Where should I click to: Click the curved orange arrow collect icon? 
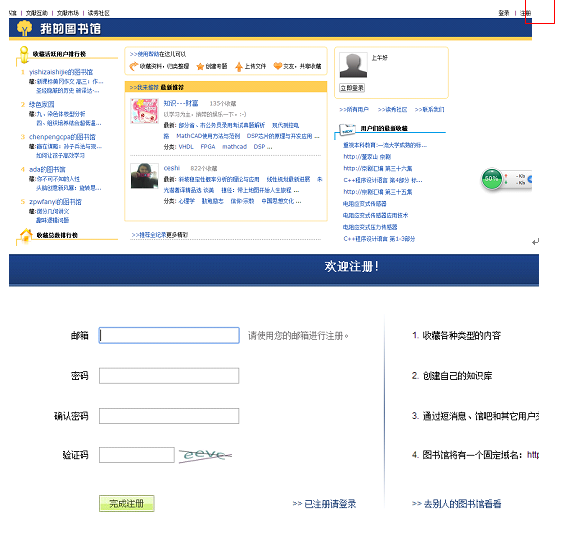tap(134, 66)
